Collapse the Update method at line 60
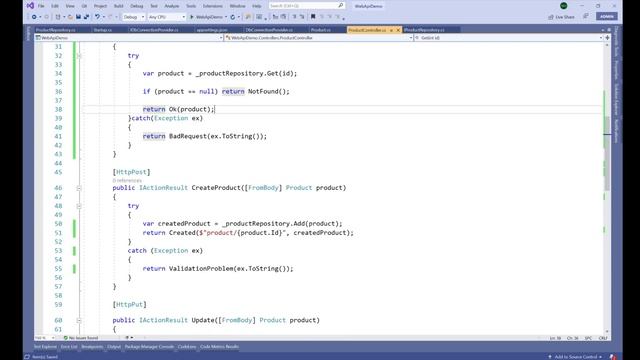640x360 pixels. click(x=79, y=320)
